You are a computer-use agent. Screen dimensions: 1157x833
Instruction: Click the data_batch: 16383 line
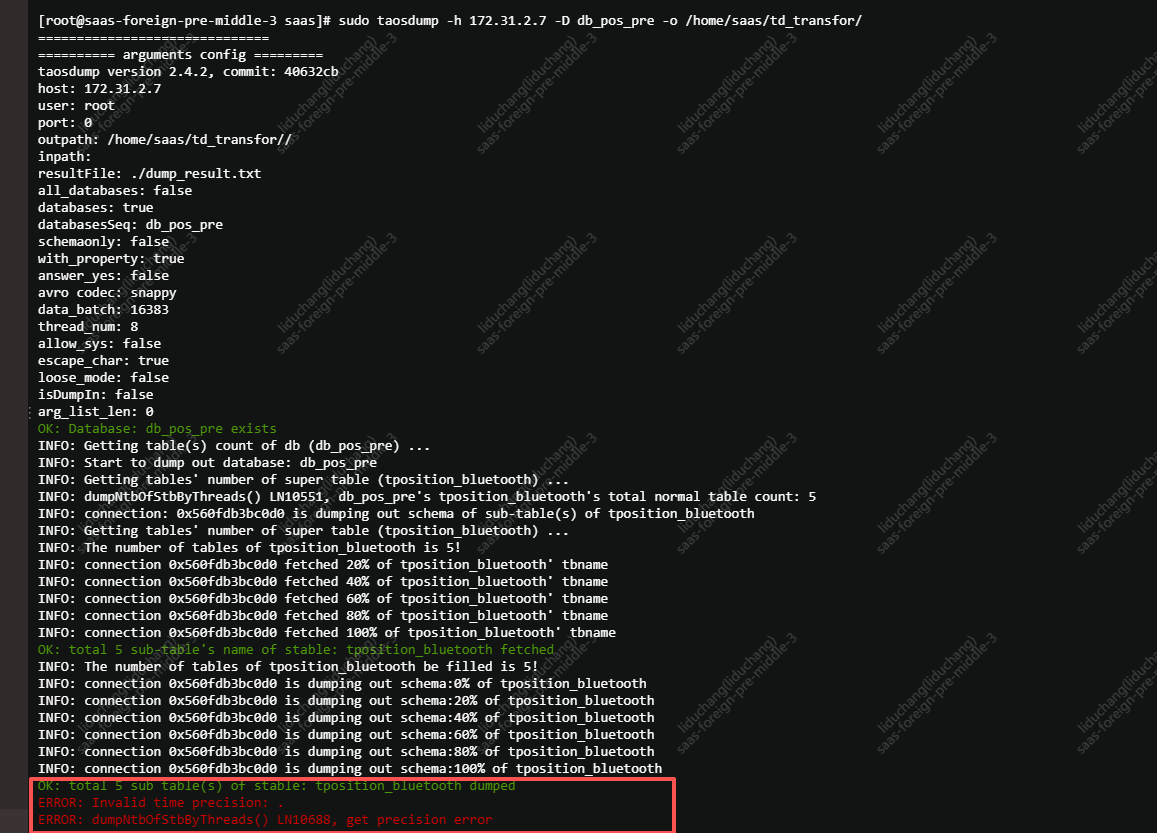(103, 309)
